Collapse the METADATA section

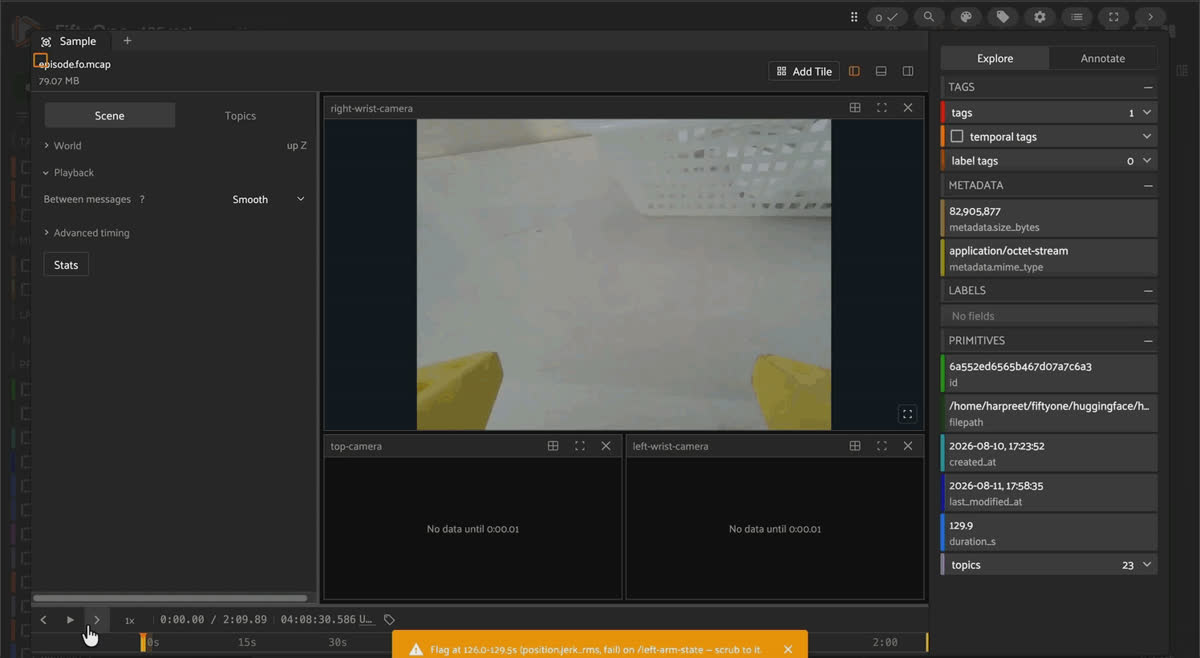click(x=1148, y=185)
